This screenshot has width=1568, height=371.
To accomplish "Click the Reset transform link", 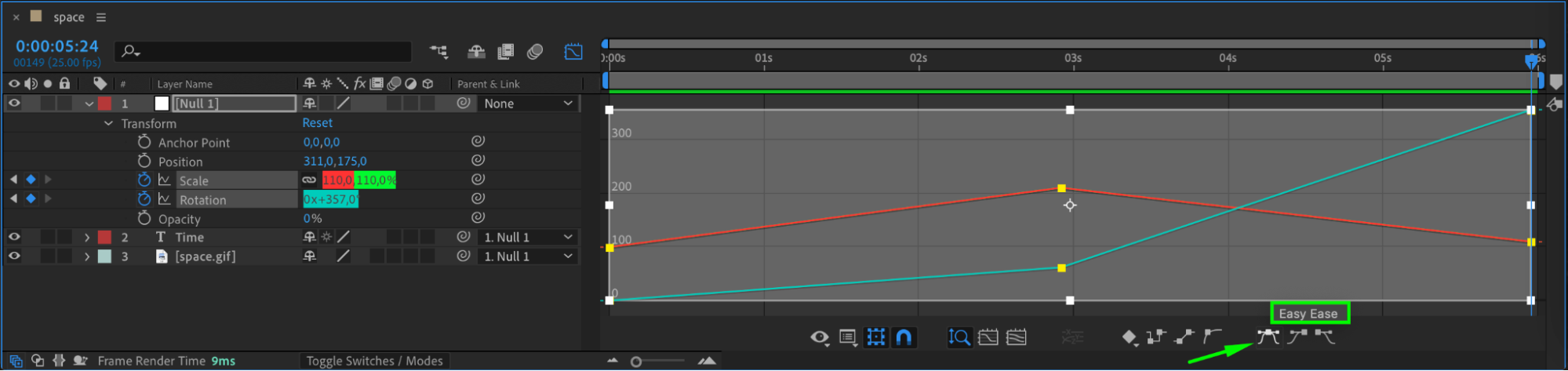I will tap(317, 123).
